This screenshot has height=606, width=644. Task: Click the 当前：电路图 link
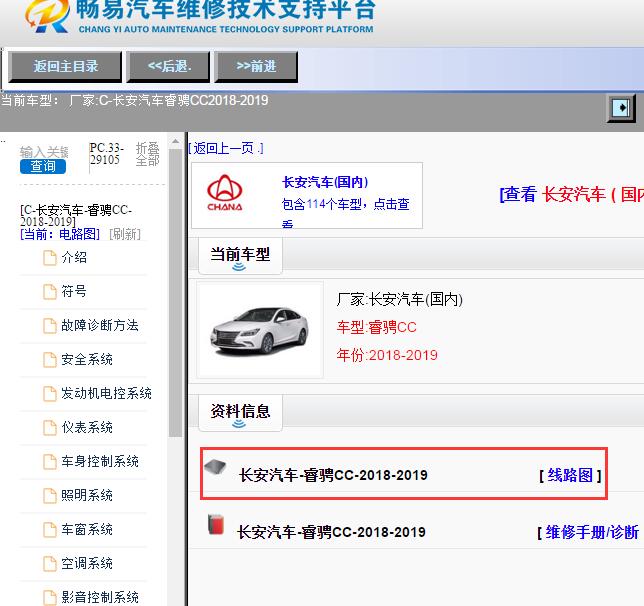tap(60, 234)
